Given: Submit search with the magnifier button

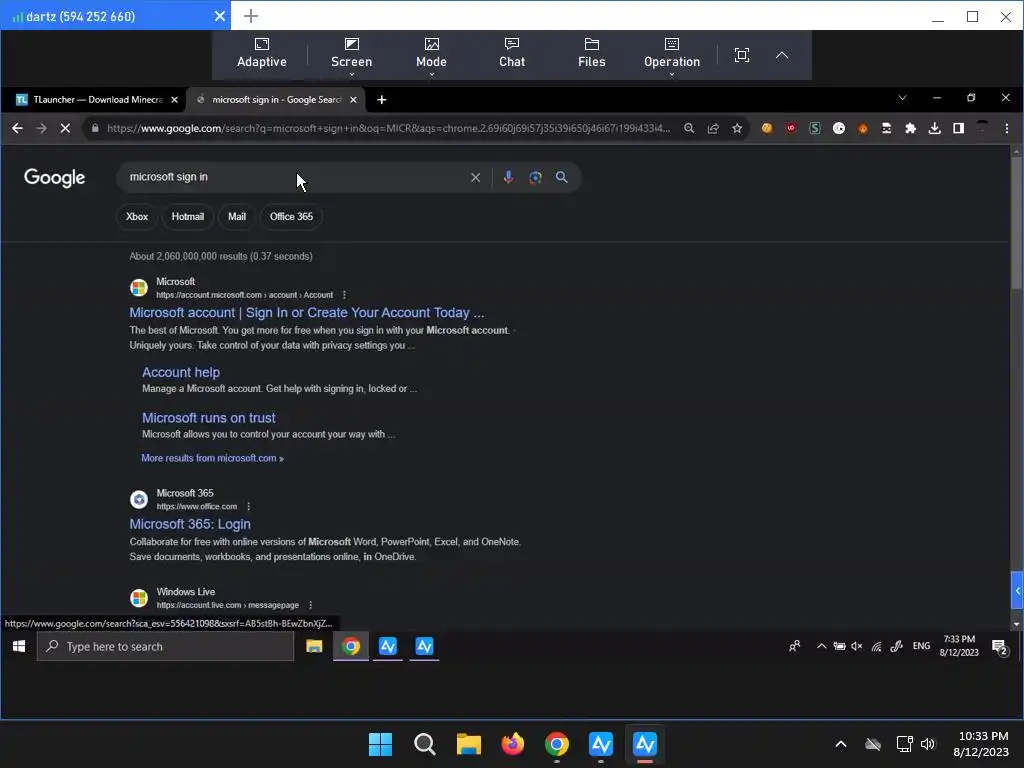Looking at the screenshot, I should coord(562,178).
